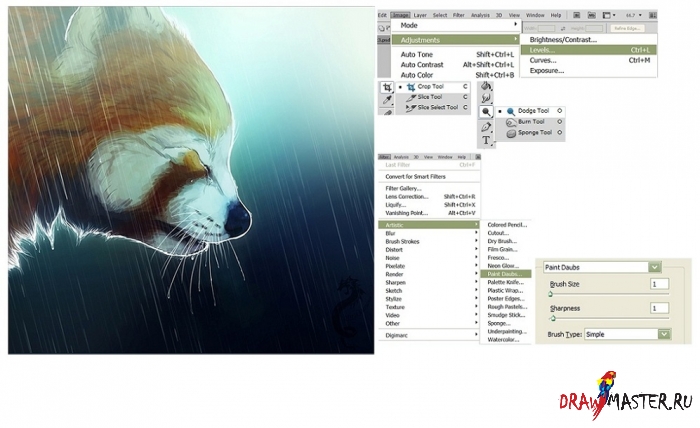Image resolution: width=700 pixels, height=428 pixels.
Task: Choose Slice Tool from the flyout list
Action: (x=433, y=97)
